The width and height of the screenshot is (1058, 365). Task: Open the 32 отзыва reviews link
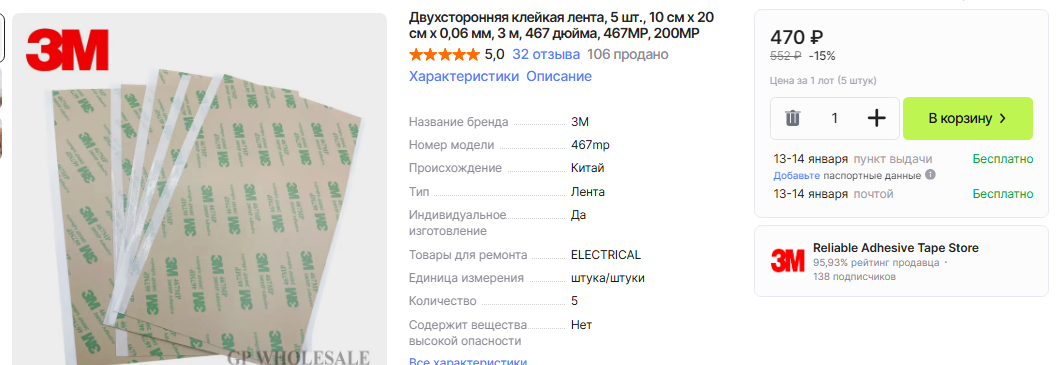pos(546,55)
